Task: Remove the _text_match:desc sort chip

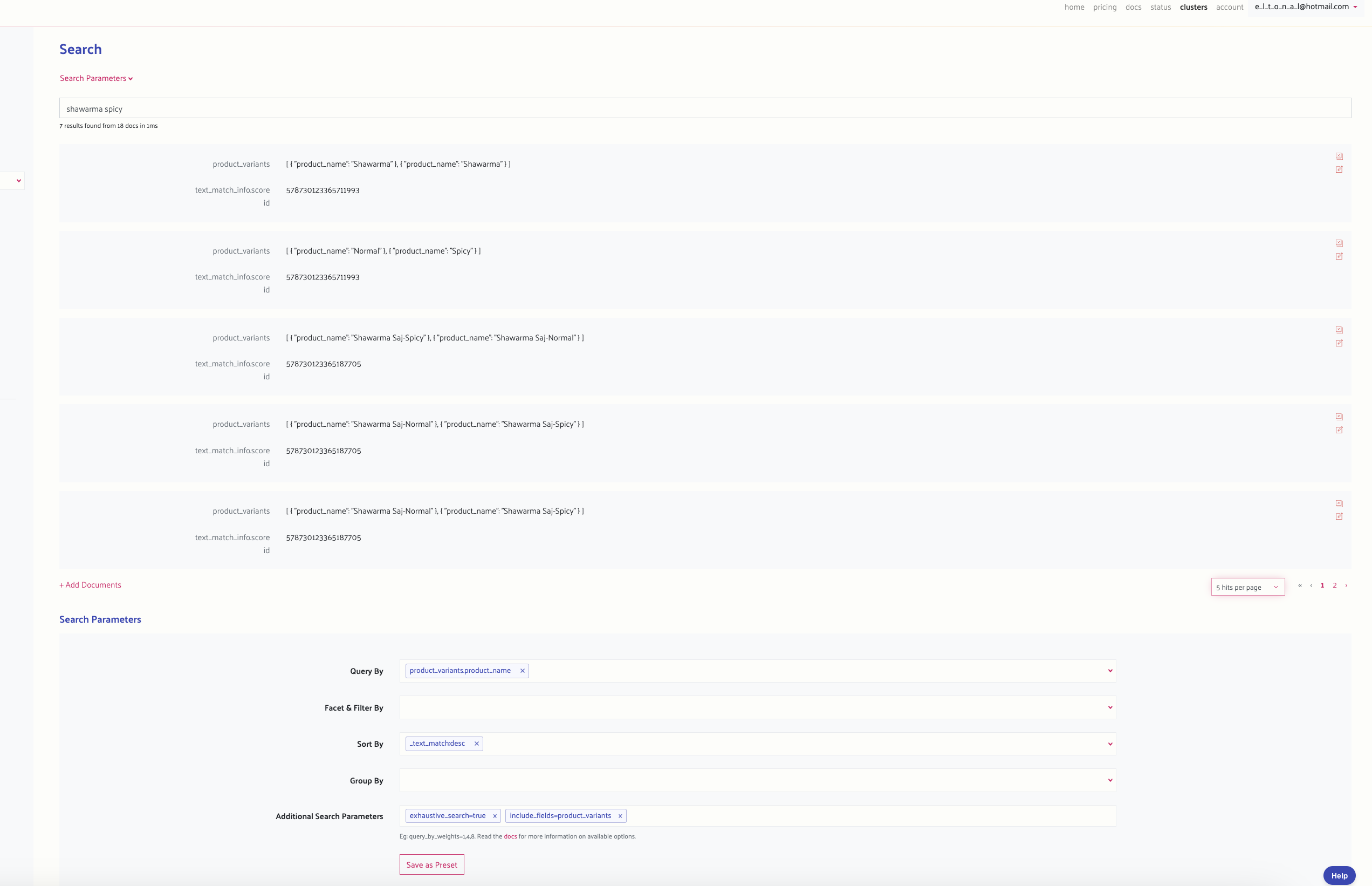Action: (476, 744)
